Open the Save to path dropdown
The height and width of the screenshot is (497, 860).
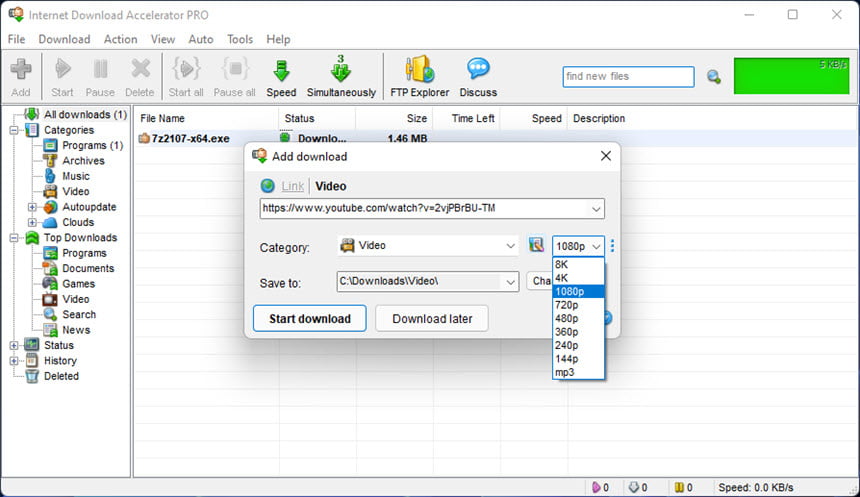point(510,282)
